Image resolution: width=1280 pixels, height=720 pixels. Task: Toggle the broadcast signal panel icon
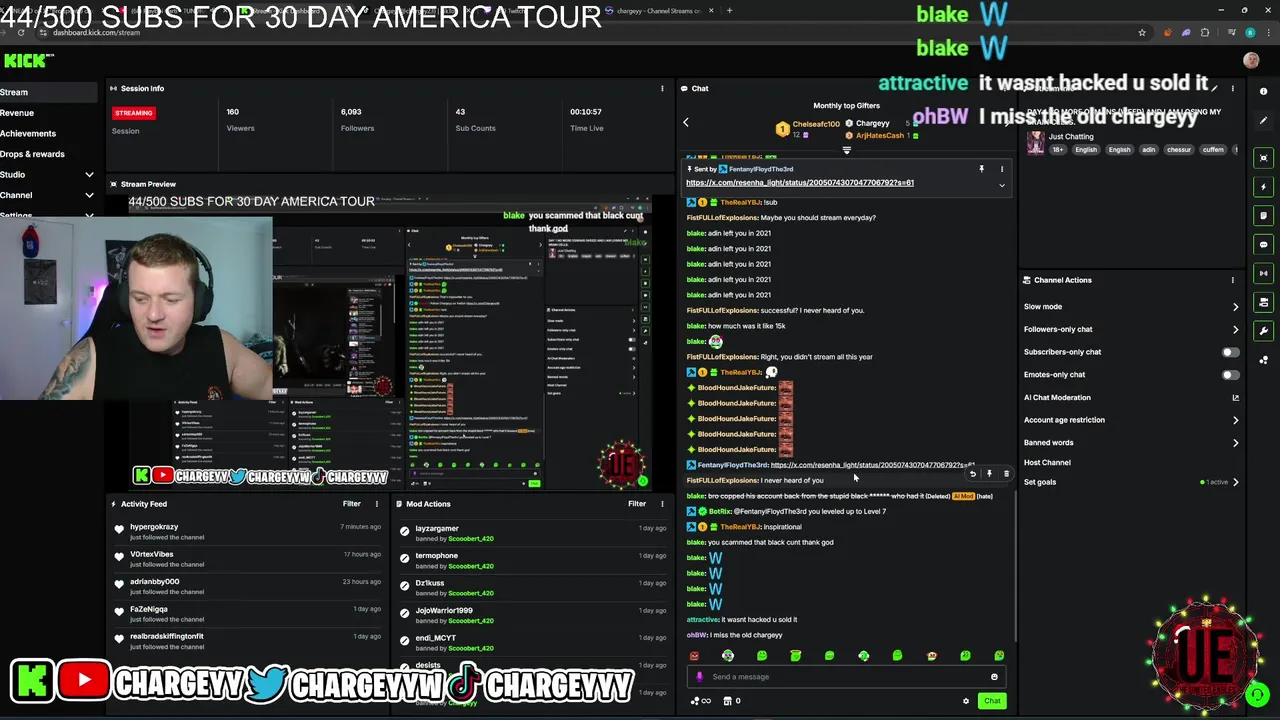[x=1264, y=273]
